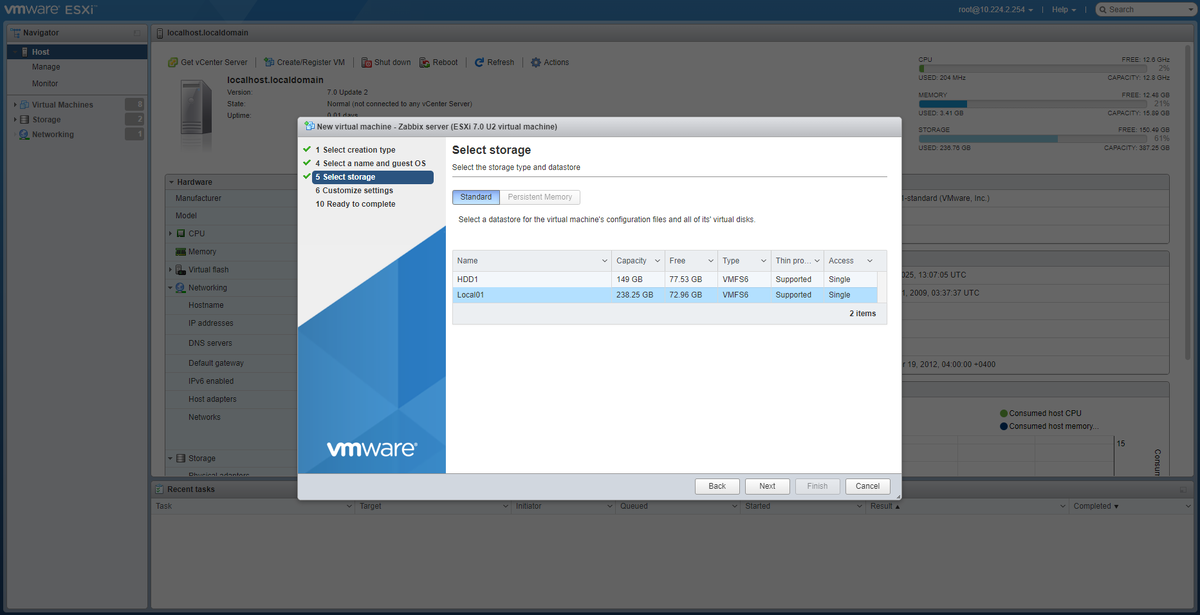Viewport: 1200px width, 615px height.
Task: Open the Free column dropdown arrow
Action: point(709,261)
